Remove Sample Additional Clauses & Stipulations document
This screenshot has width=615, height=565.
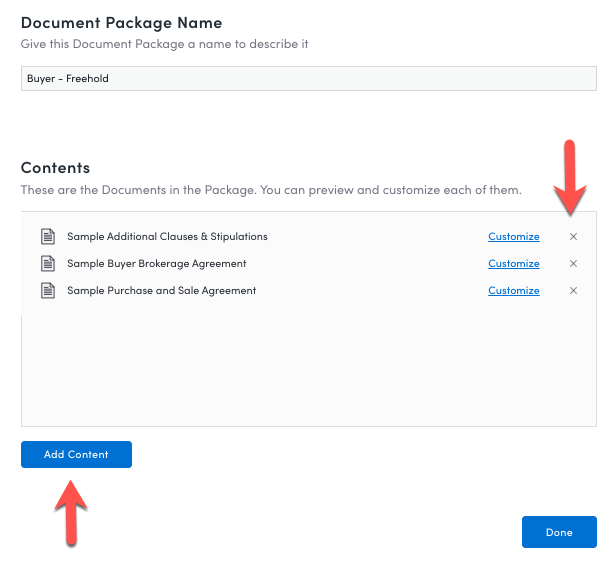point(573,236)
